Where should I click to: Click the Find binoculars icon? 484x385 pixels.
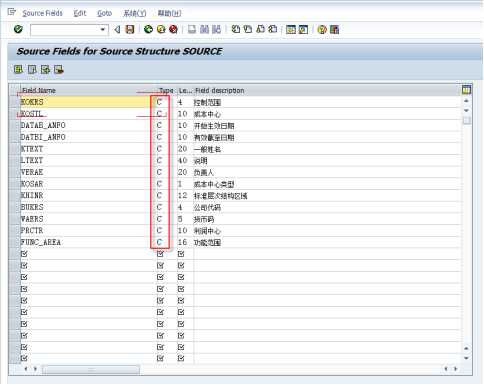204,29
